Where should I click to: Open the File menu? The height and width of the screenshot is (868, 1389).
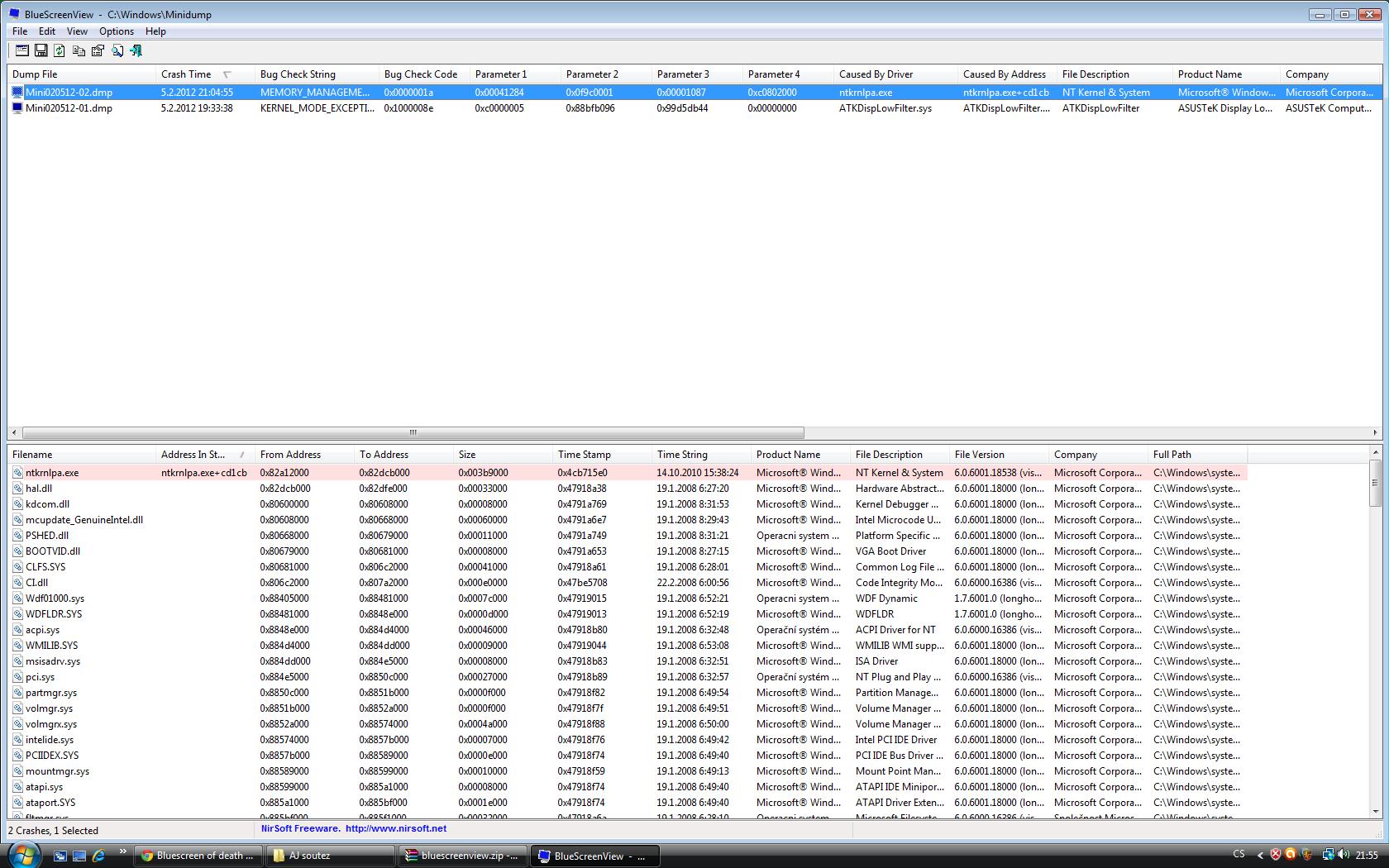click(x=20, y=31)
